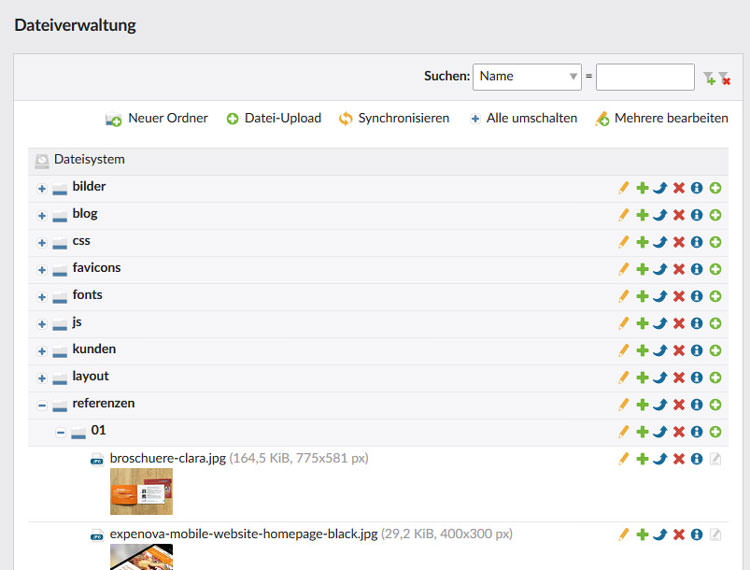
Task: Expand the layout folder
Action: click(x=42, y=379)
